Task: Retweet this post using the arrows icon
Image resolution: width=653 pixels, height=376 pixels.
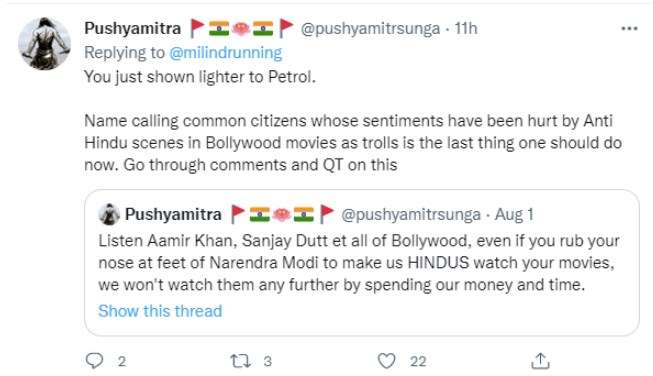Action: [x=241, y=361]
